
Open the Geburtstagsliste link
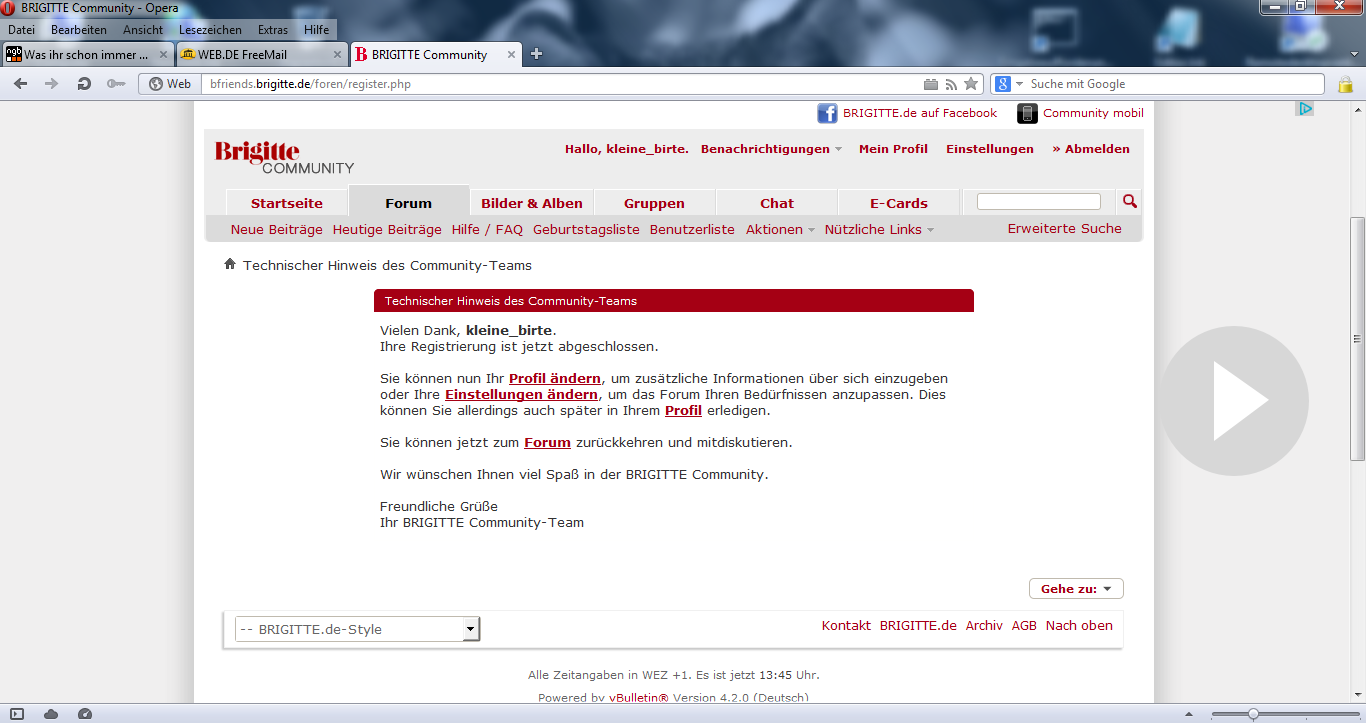(x=586, y=229)
